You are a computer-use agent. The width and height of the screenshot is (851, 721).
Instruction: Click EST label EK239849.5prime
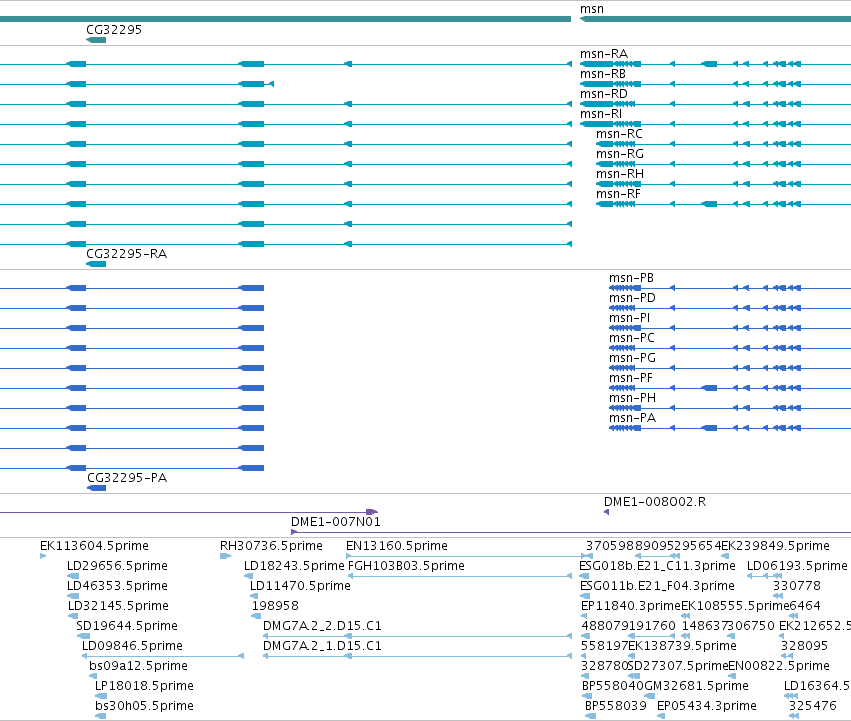pos(776,546)
